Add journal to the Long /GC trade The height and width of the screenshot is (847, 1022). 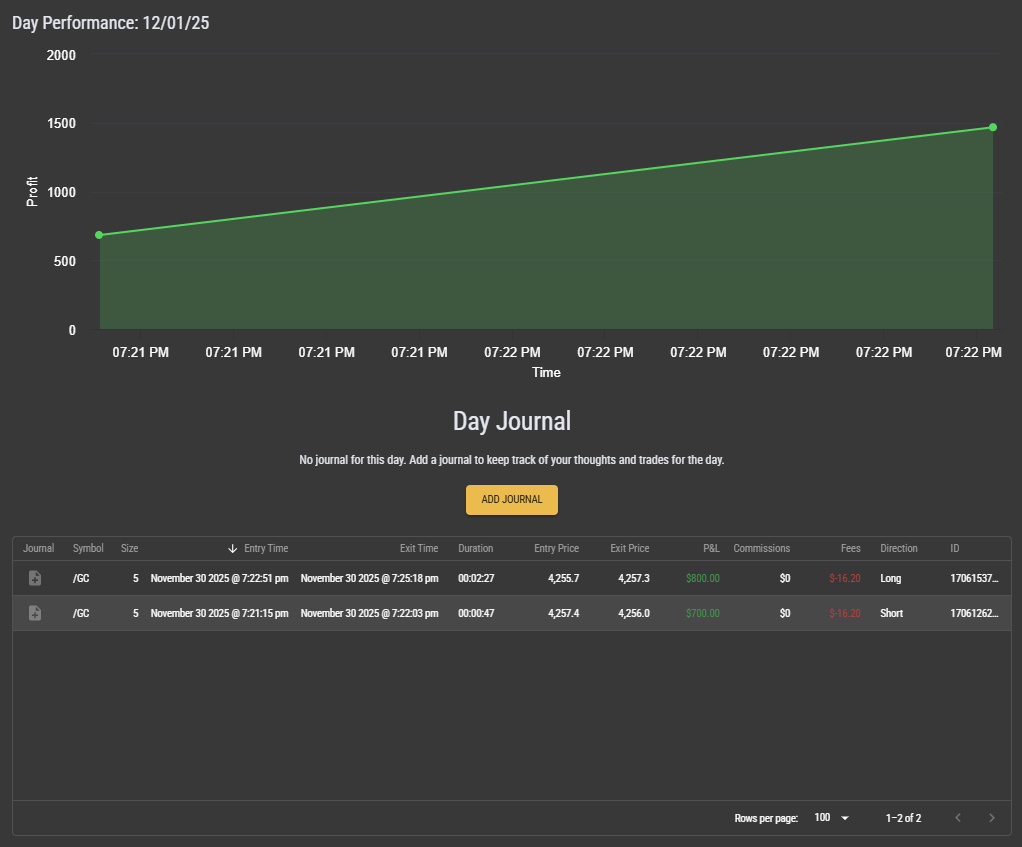point(35,578)
